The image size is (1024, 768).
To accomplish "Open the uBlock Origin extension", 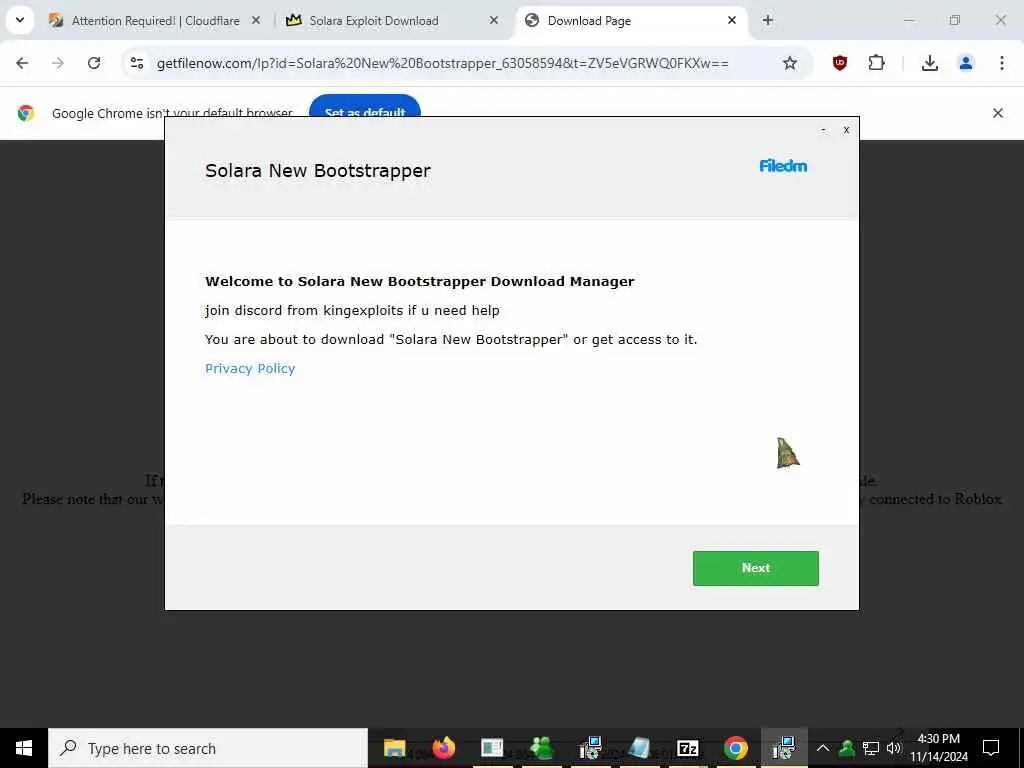I will (x=840, y=63).
